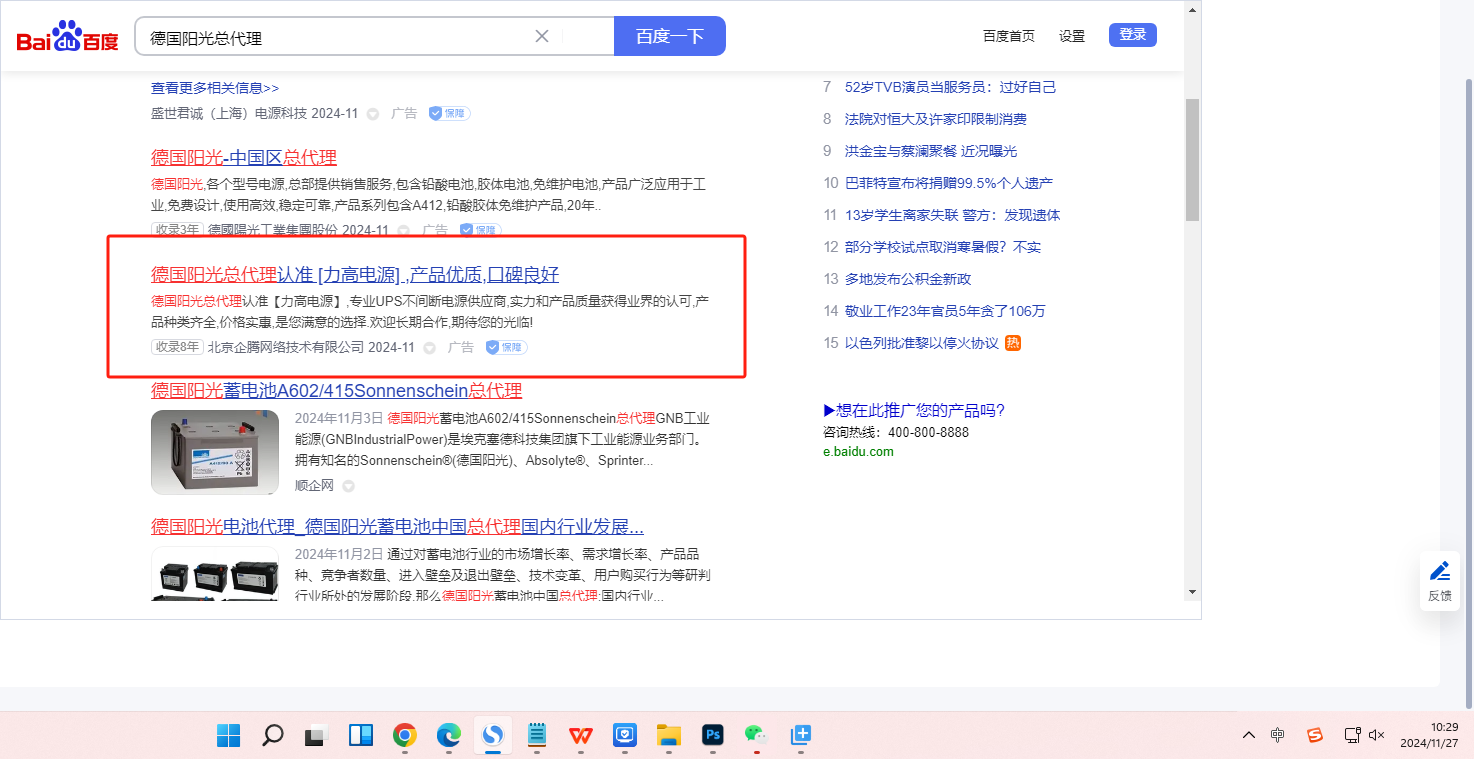Image resolution: width=1474 pixels, height=759 pixels.
Task: Toggle the 中 input language indicator
Action: tap(1278, 735)
